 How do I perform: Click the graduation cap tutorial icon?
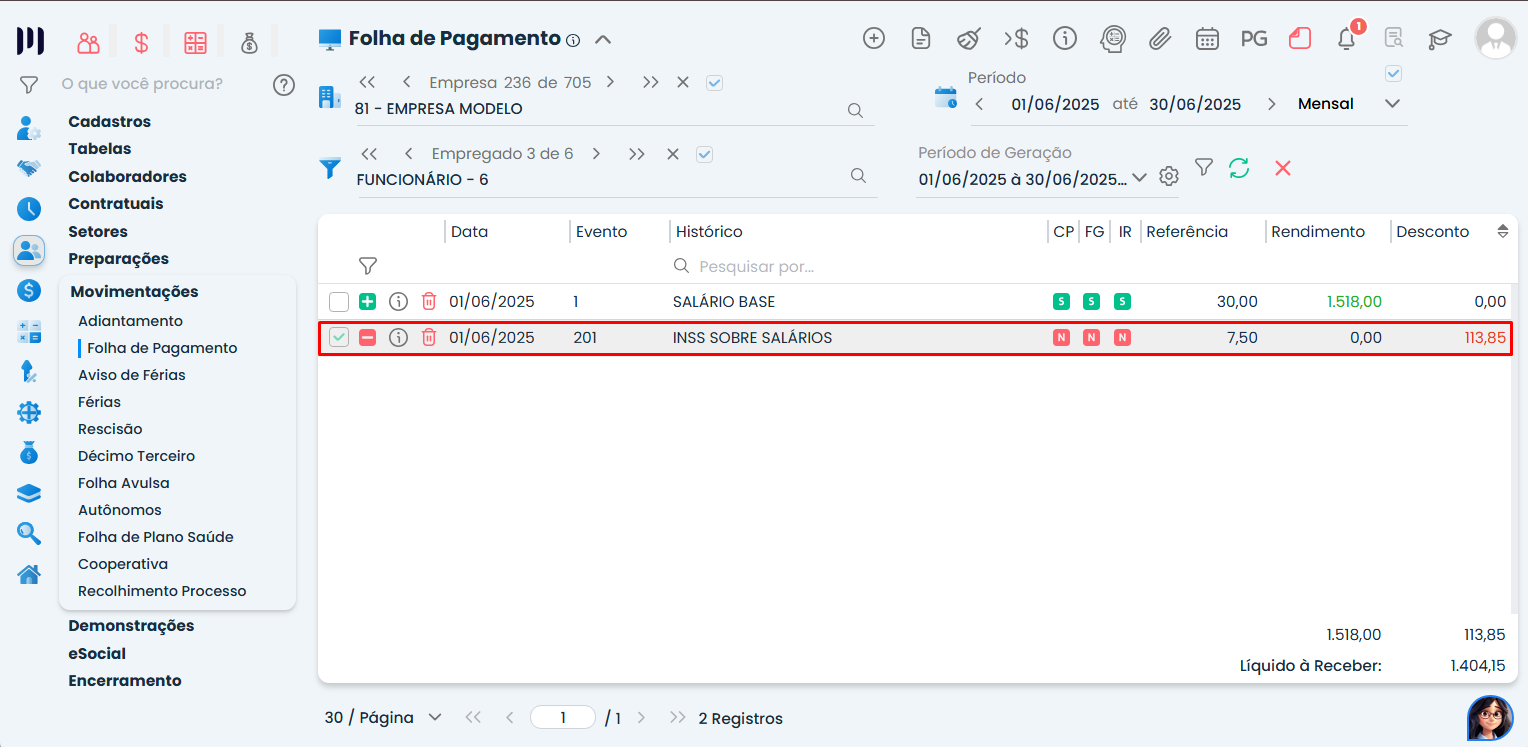(x=1439, y=39)
